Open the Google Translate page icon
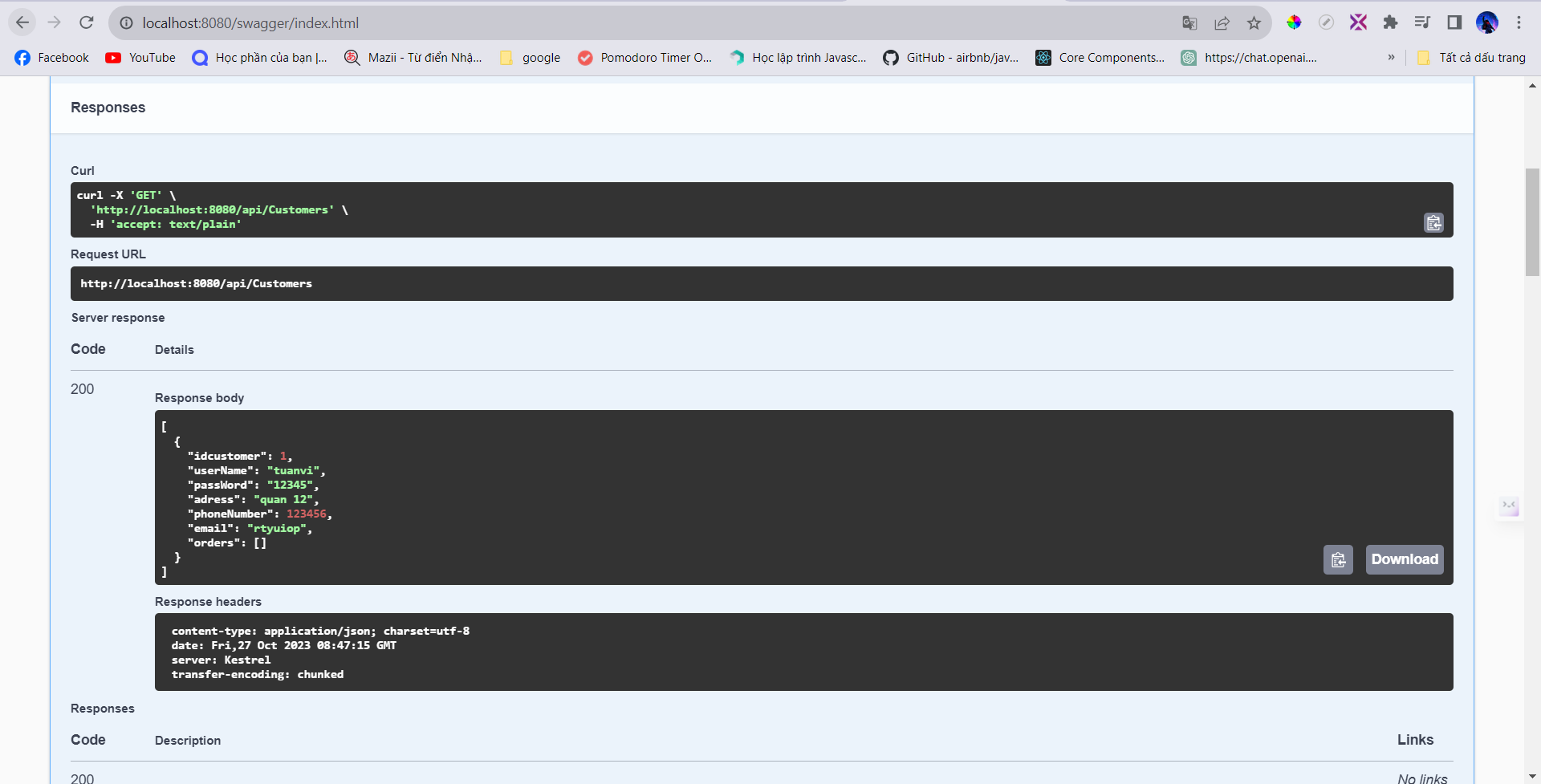The width and height of the screenshot is (1541, 784). pos(1189,23)
